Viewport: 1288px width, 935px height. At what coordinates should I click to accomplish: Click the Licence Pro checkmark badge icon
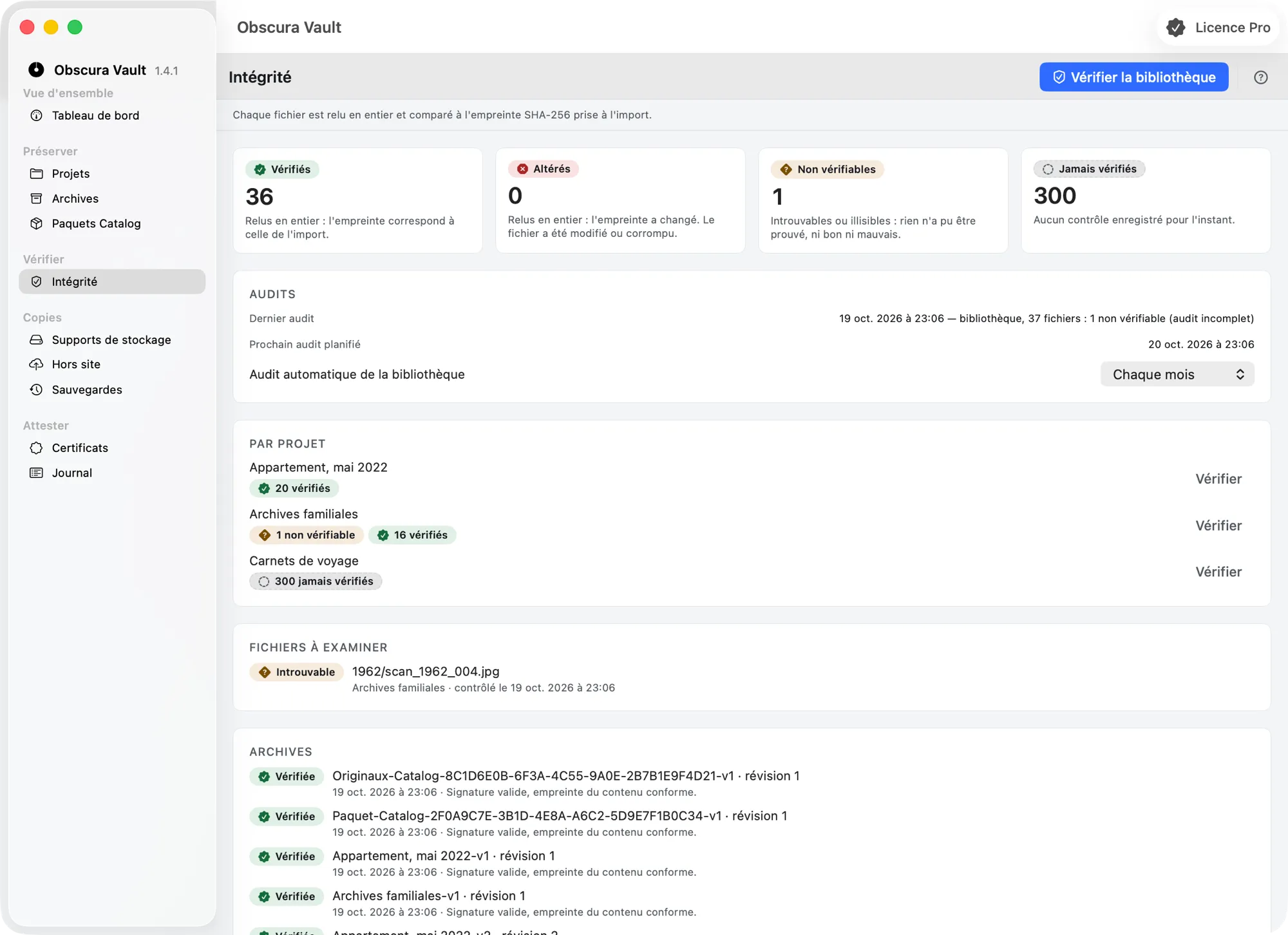(1176, 28)
